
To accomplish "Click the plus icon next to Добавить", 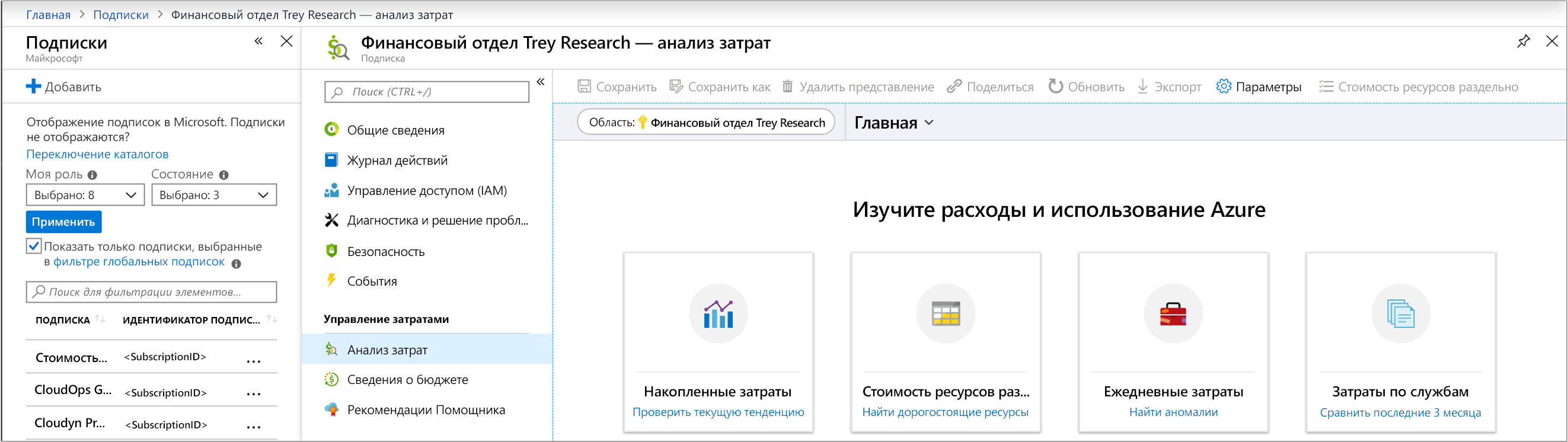I will pos(33,87).
